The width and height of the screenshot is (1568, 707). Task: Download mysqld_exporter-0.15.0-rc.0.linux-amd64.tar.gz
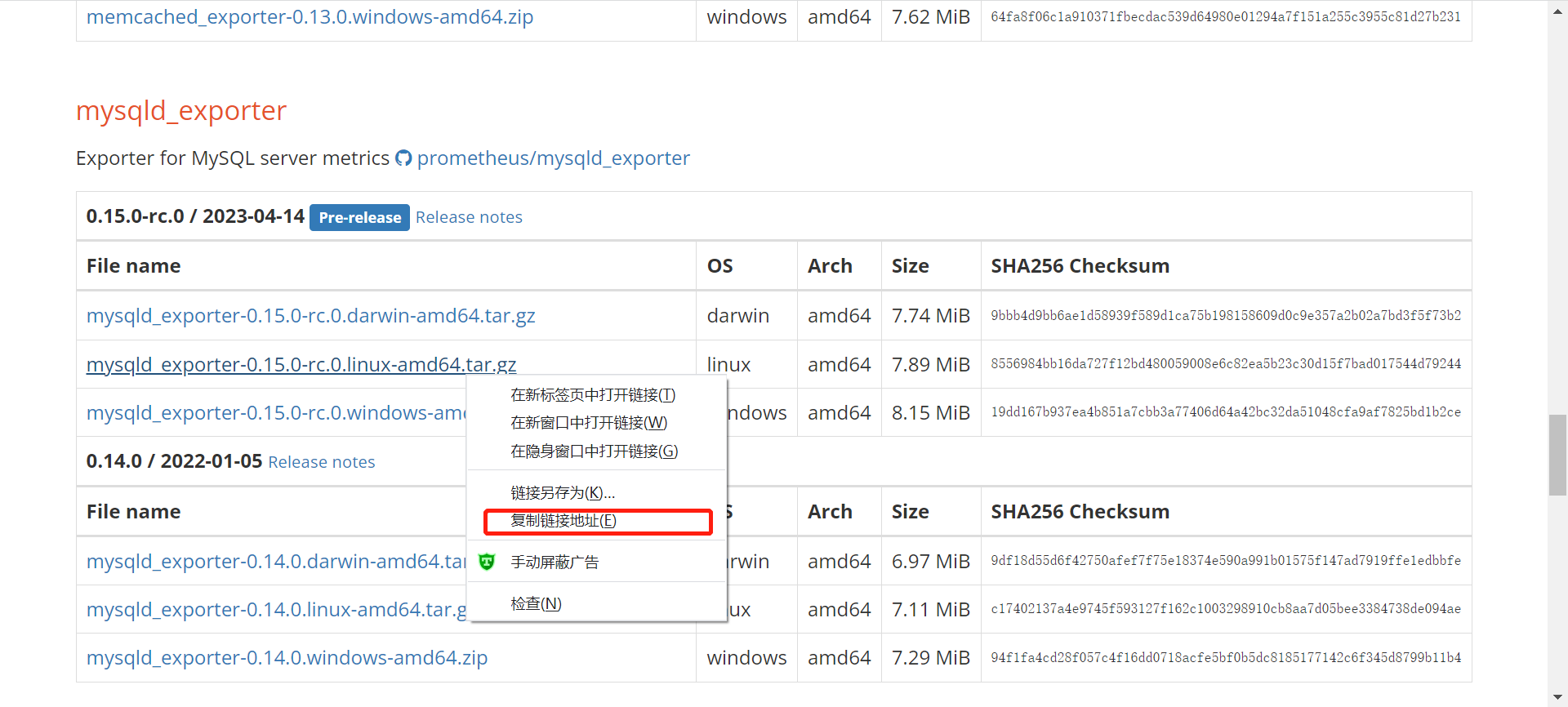[301, 364]
